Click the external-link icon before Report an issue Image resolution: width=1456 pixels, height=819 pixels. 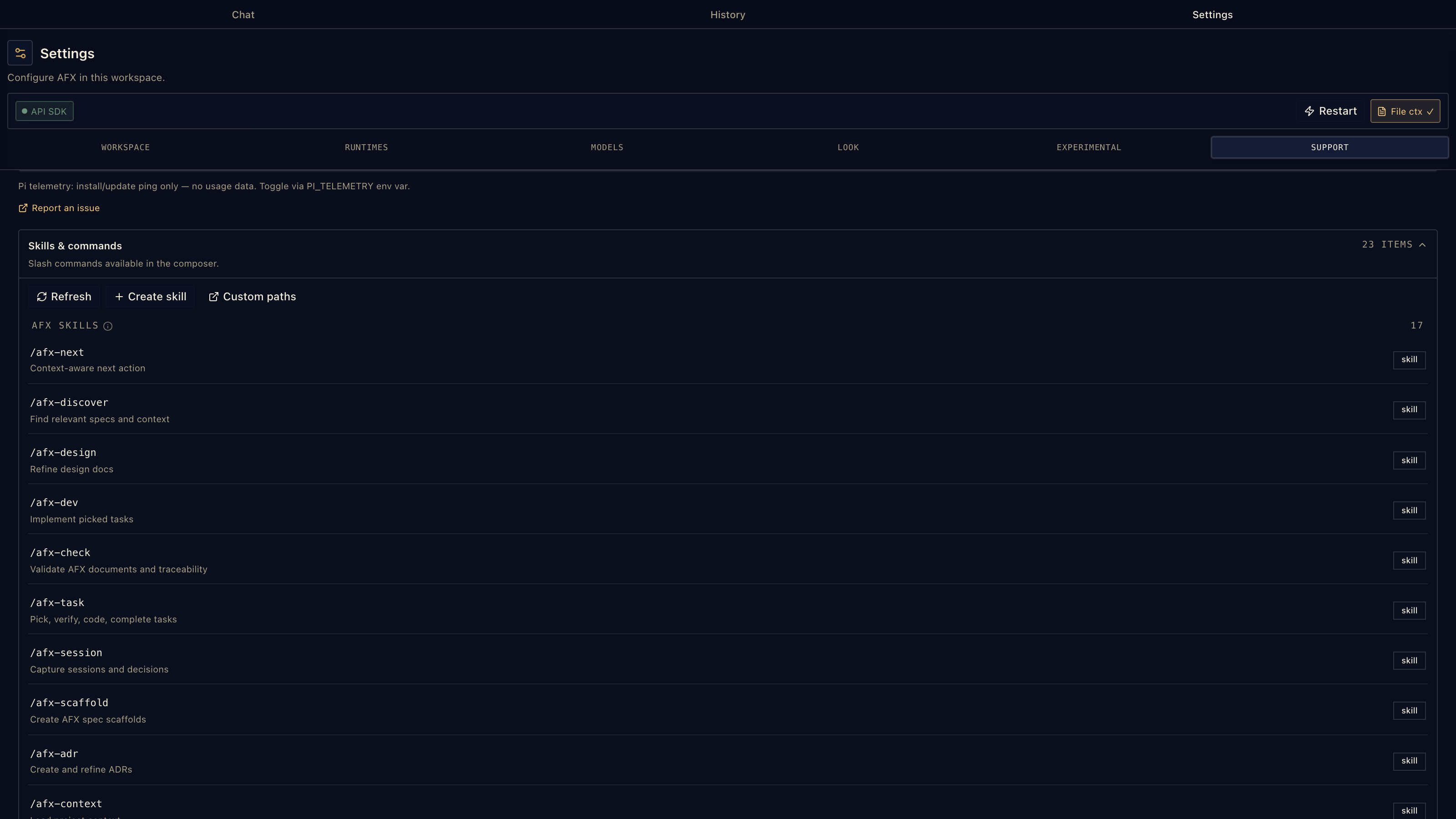[x=23, y=208]
